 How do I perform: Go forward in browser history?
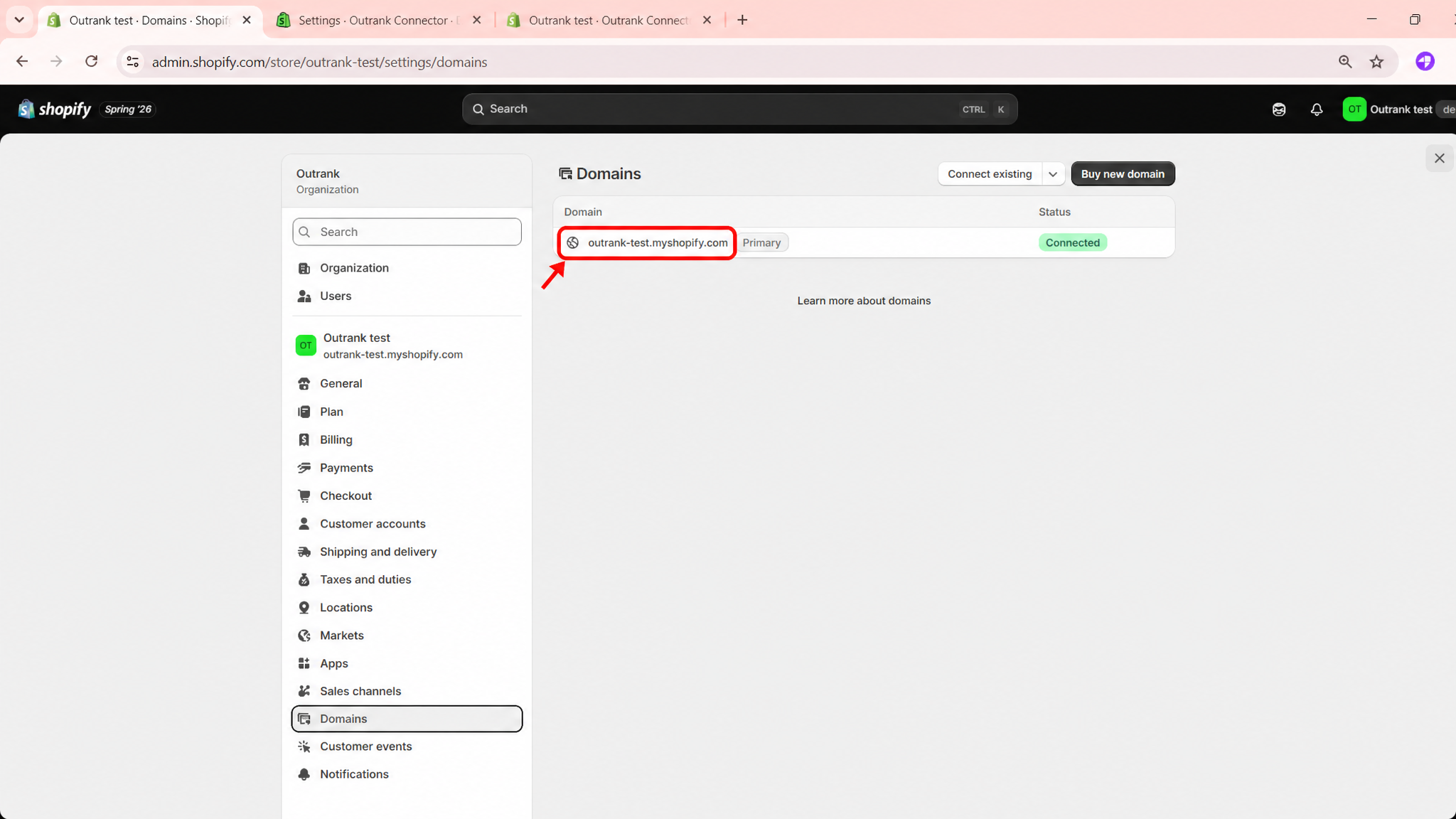[56, 62]
